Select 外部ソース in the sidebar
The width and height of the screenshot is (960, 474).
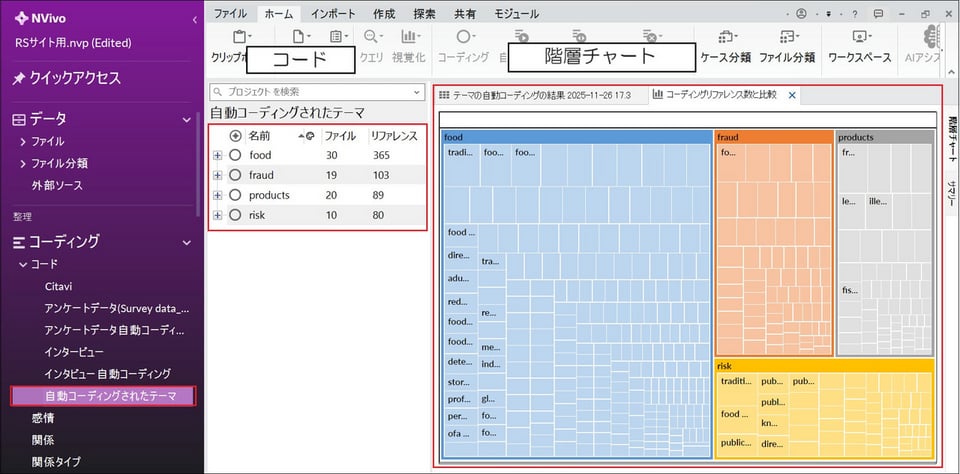57,185
